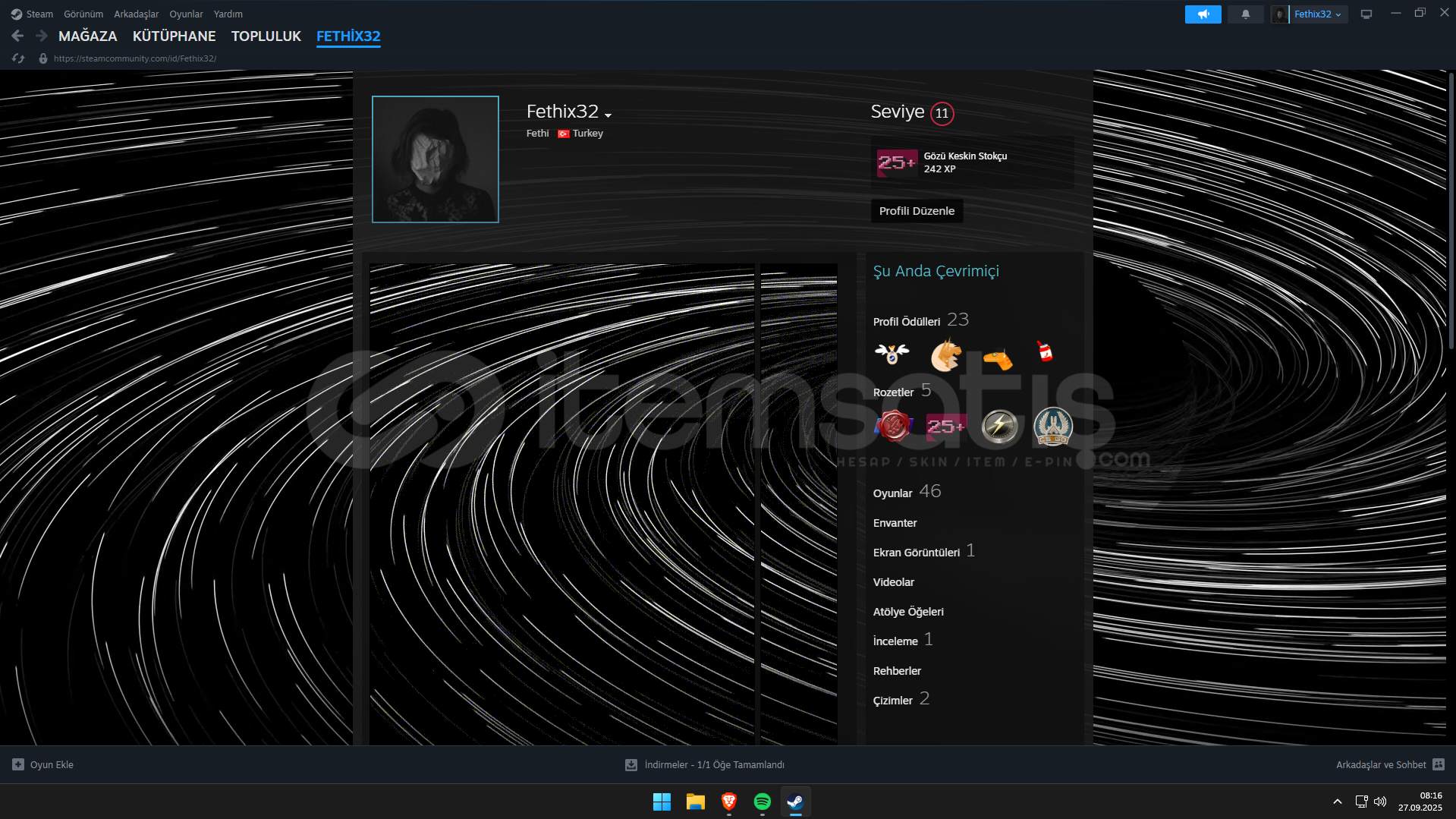Viewport: 1456px width, 819px height.
Task: Open Arkadaşlar ve Sohbet
Action: pos(1381,764)
